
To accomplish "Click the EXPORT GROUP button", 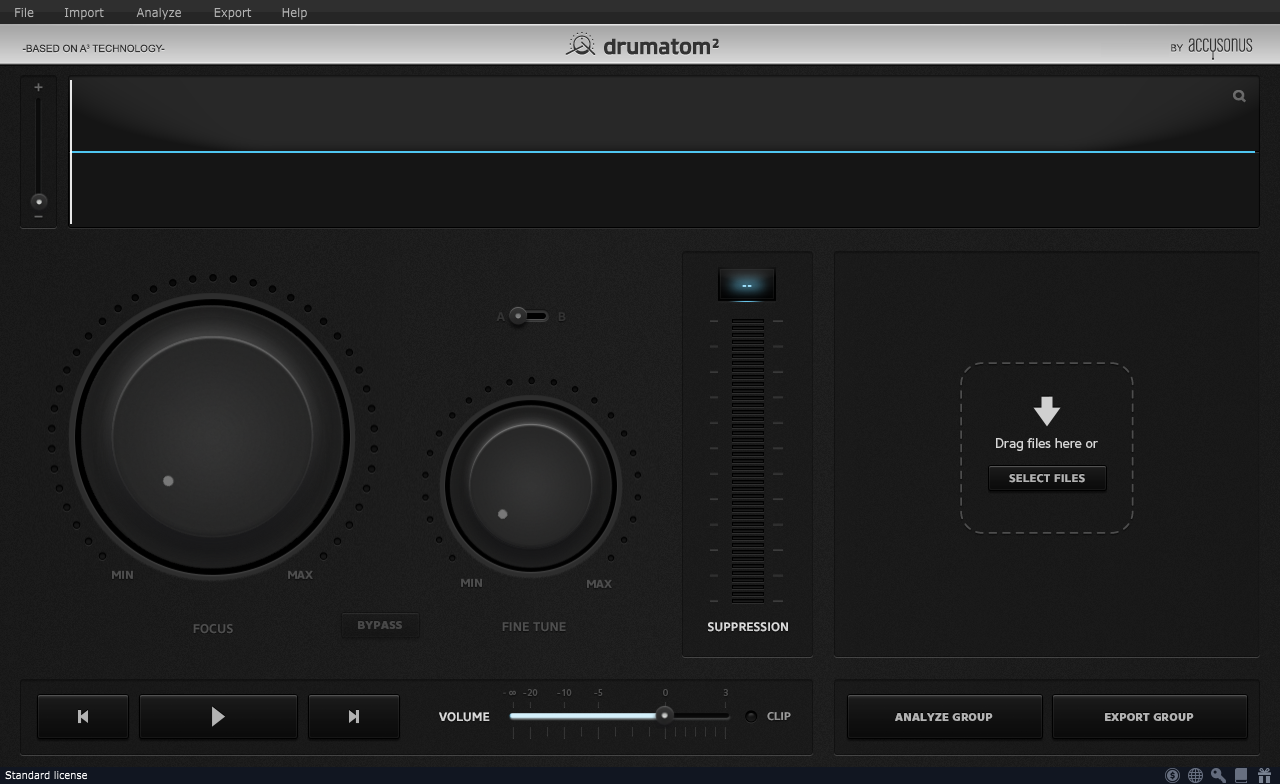I will [x=1149, y=716].
